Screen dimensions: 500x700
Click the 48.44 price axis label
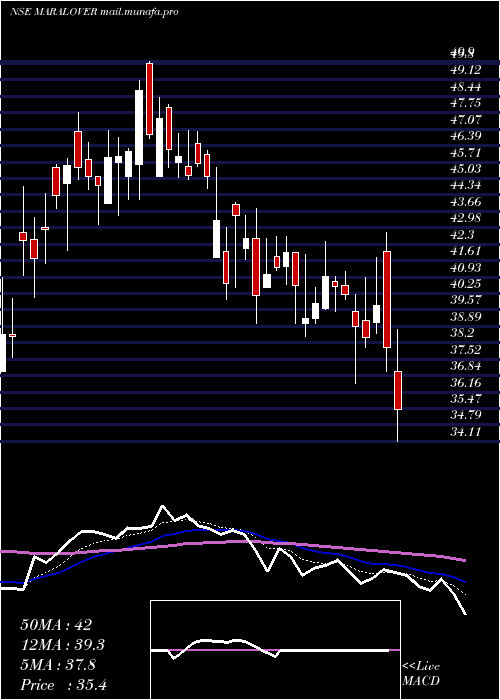(466, 87)
